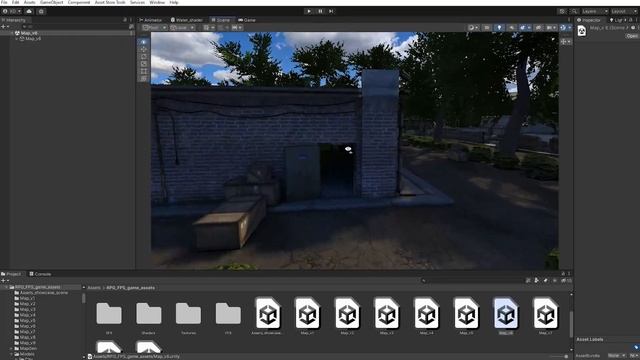The image size is (640, 360).
Task: Switch to the Animator tab
Action: click(x=151, y=20)
